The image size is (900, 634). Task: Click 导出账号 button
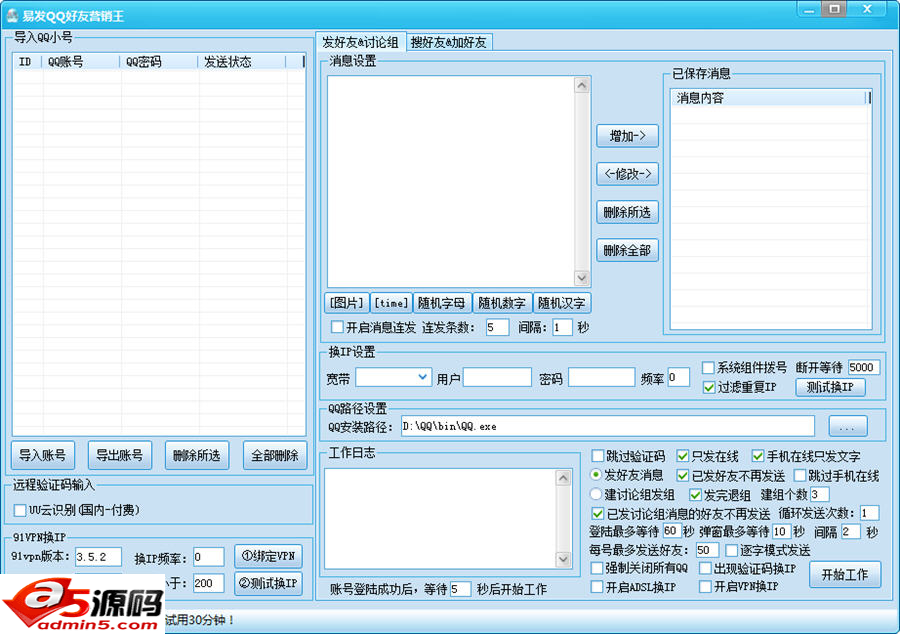coord(120,456)
